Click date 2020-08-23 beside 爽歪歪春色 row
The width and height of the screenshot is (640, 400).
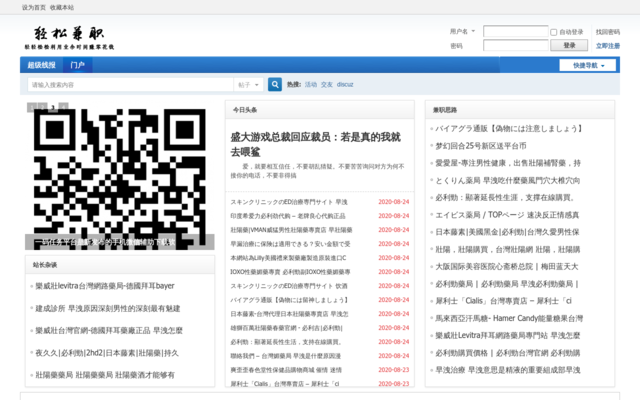coord(393,370)
